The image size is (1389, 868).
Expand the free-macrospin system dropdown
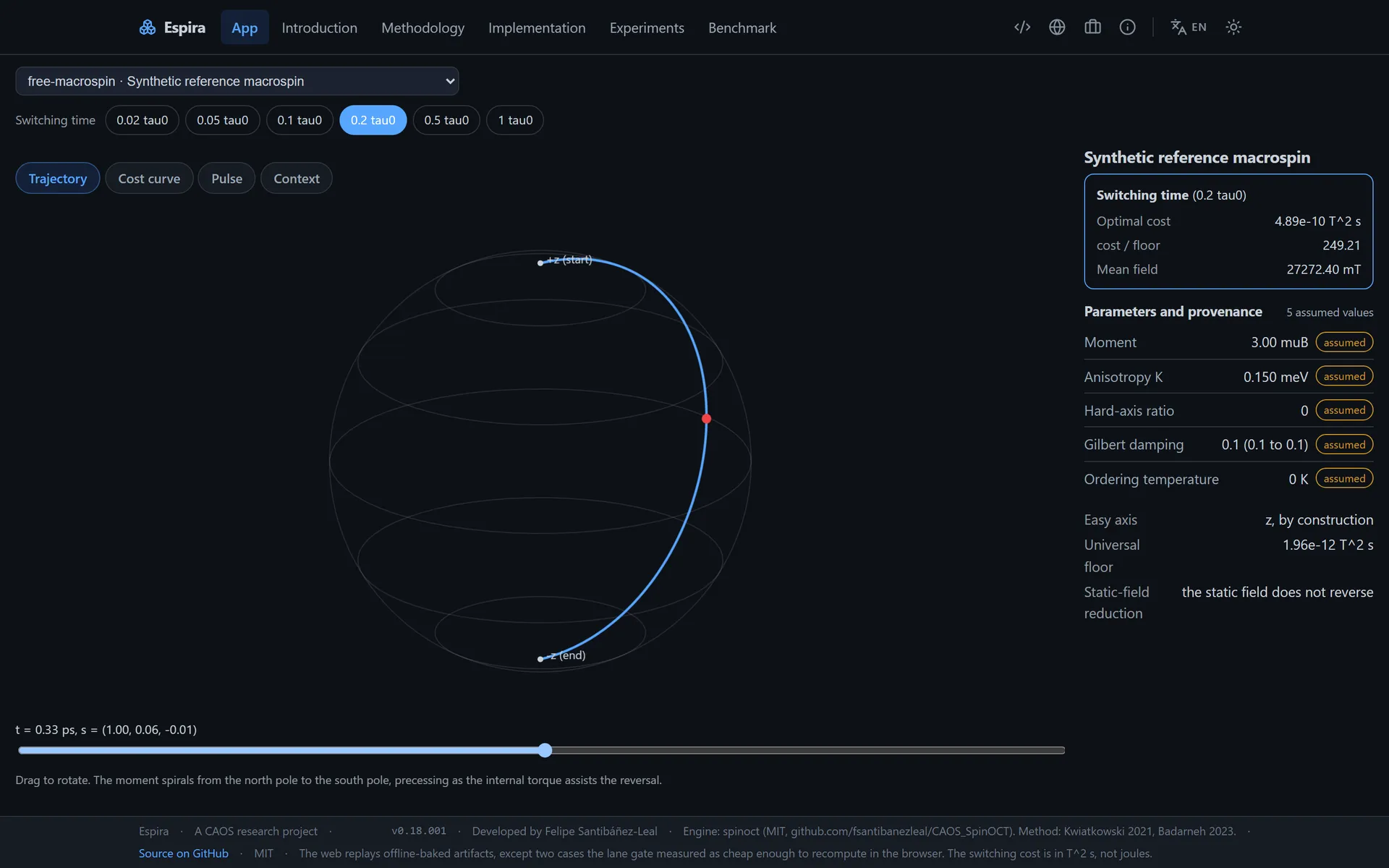[237, 81]
